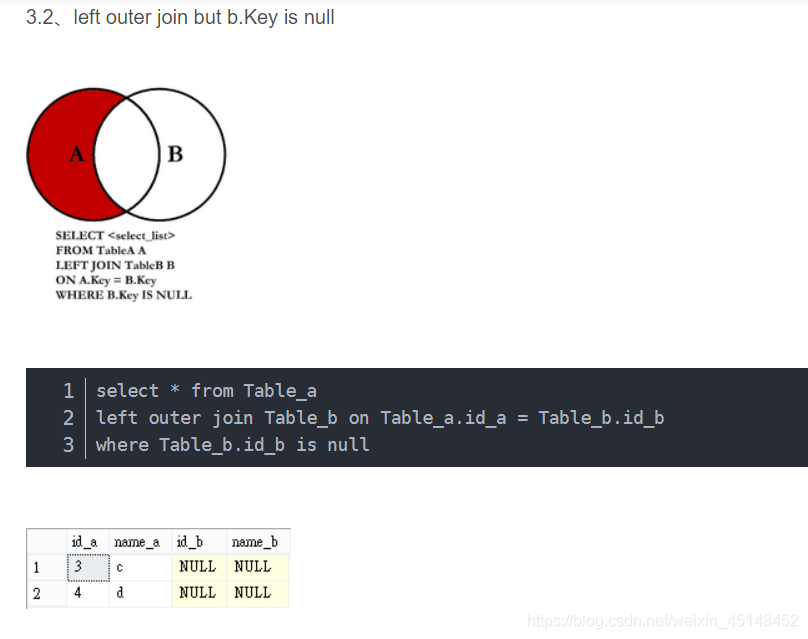Click the letter B label in the diagram

pyautogui.click(x=175, y=154)
